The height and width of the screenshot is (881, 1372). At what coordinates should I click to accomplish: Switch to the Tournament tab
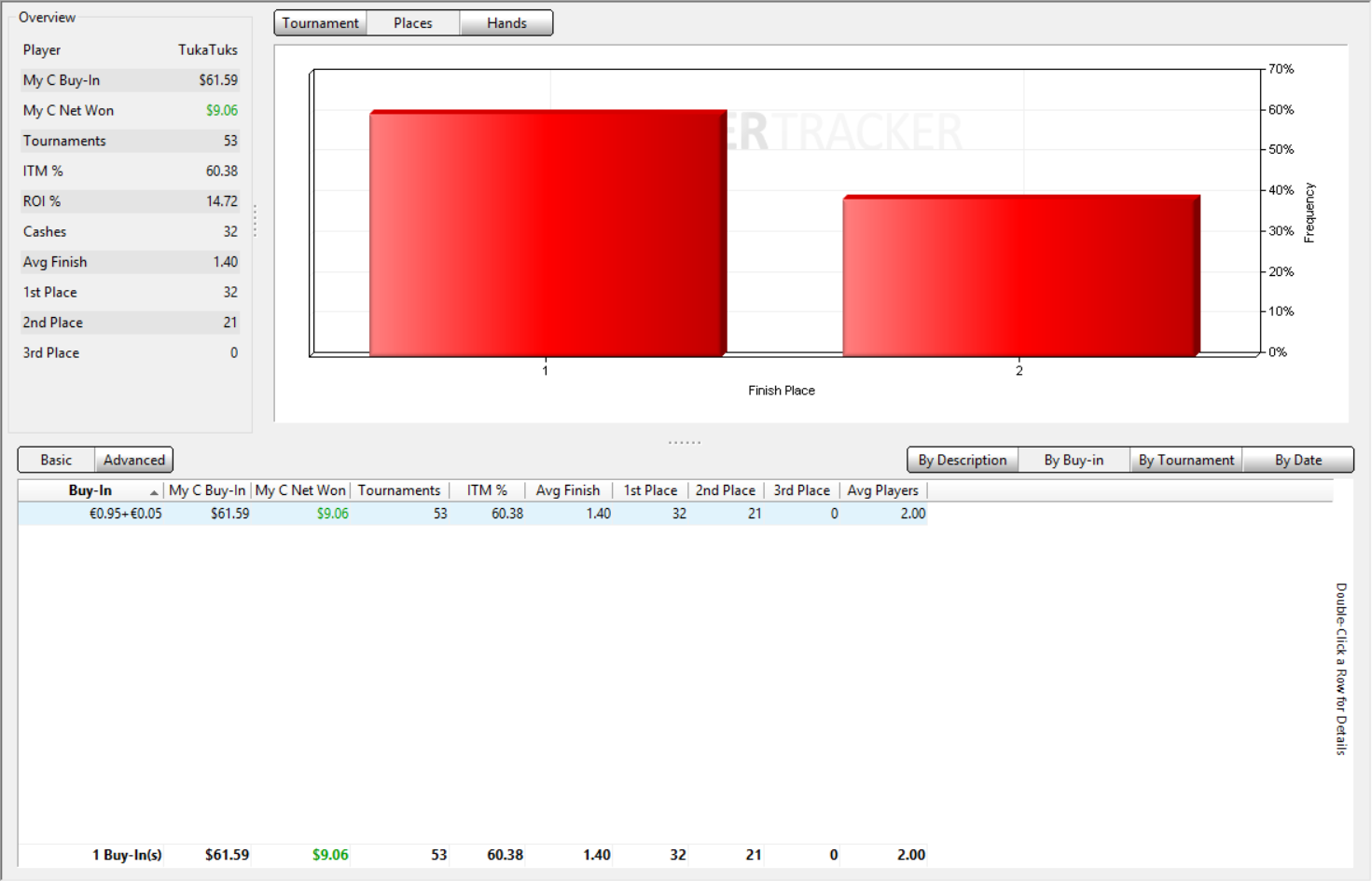pos(321,23)
